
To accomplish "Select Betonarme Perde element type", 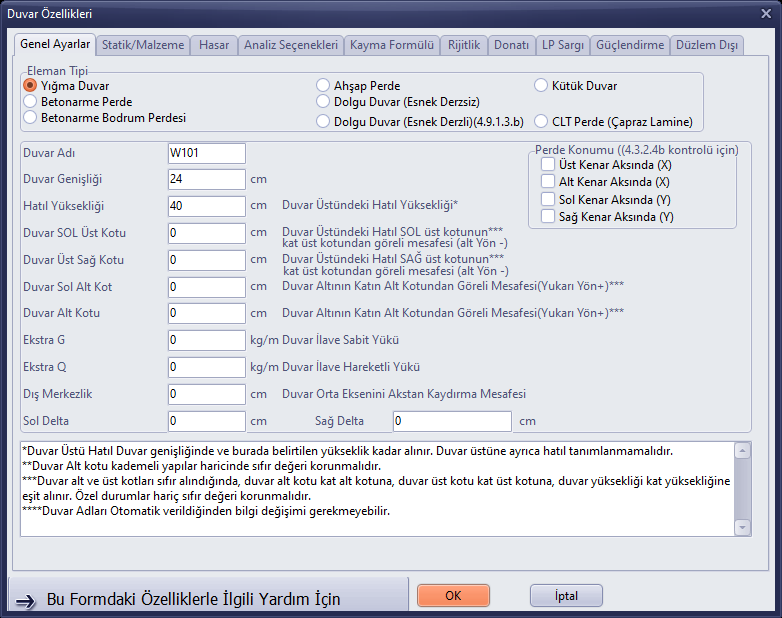I will pyautogui.click(x=30, y=101).
